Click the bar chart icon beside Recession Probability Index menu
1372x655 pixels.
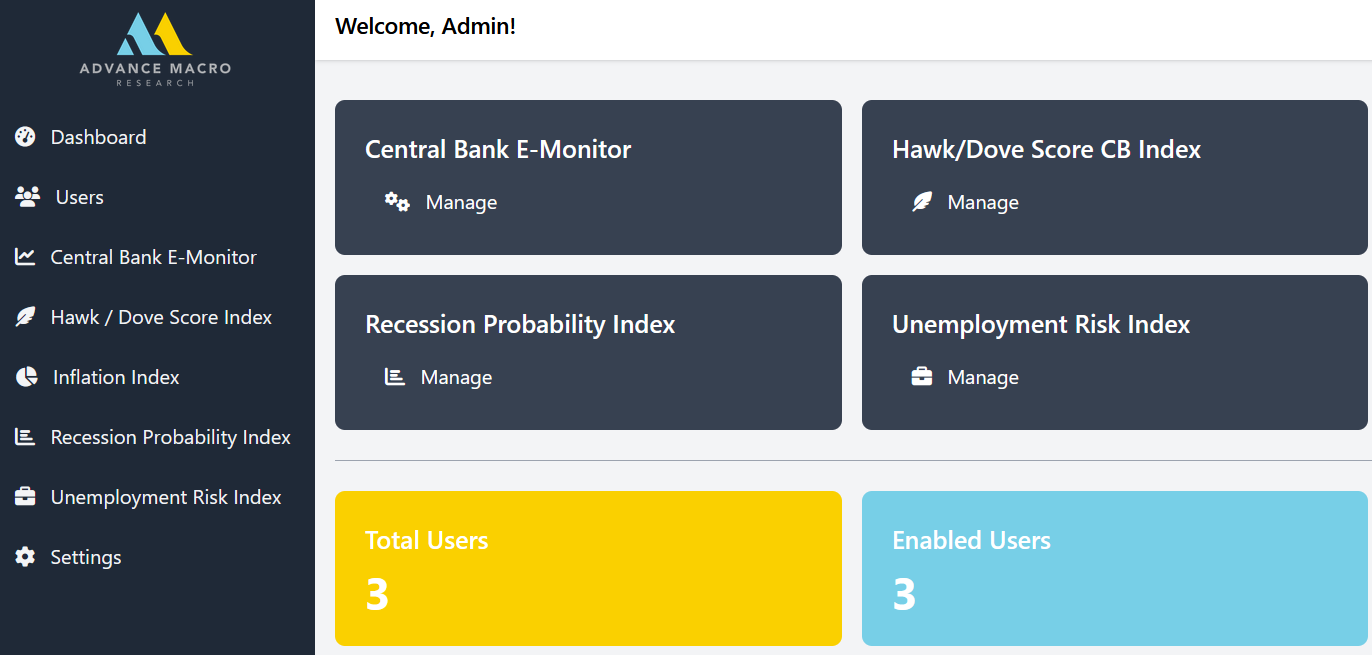(25, 437)
